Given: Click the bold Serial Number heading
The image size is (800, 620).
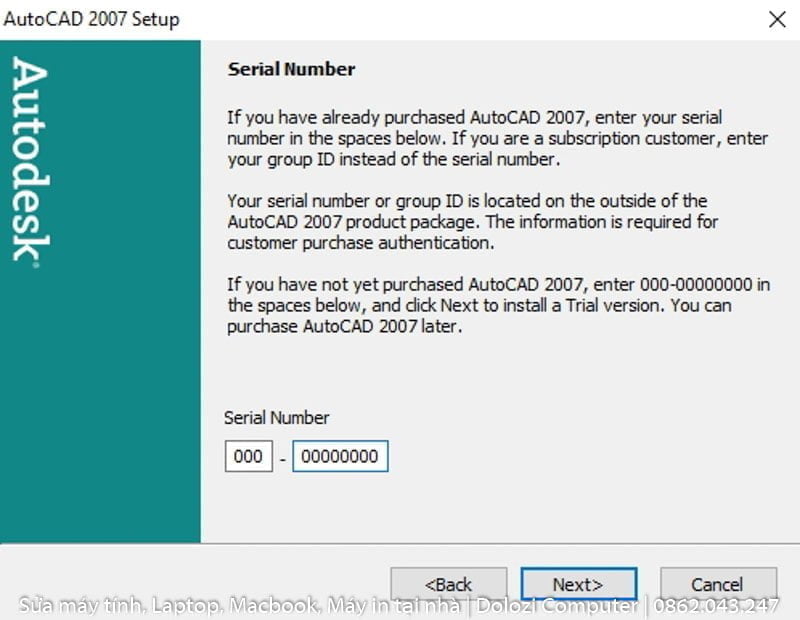Looking at the screenshot, I should tap(292, 69).
